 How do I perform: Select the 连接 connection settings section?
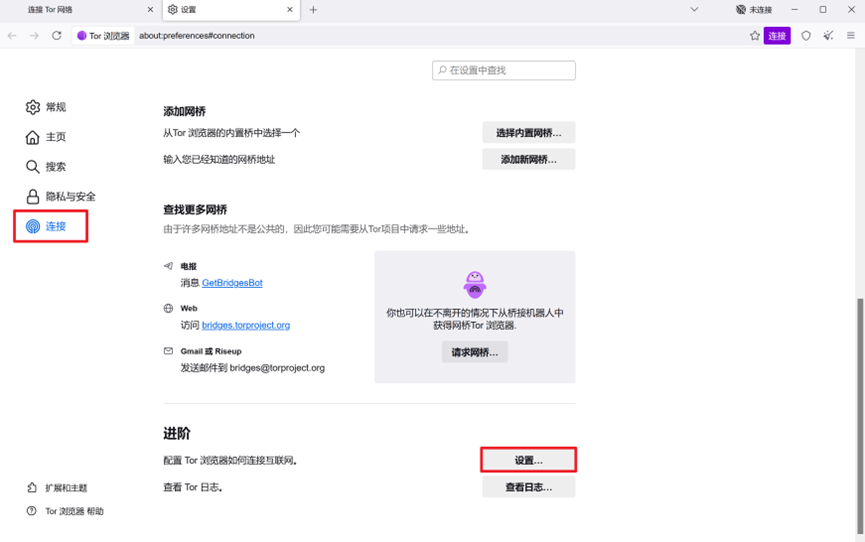[x=46, y=226]
